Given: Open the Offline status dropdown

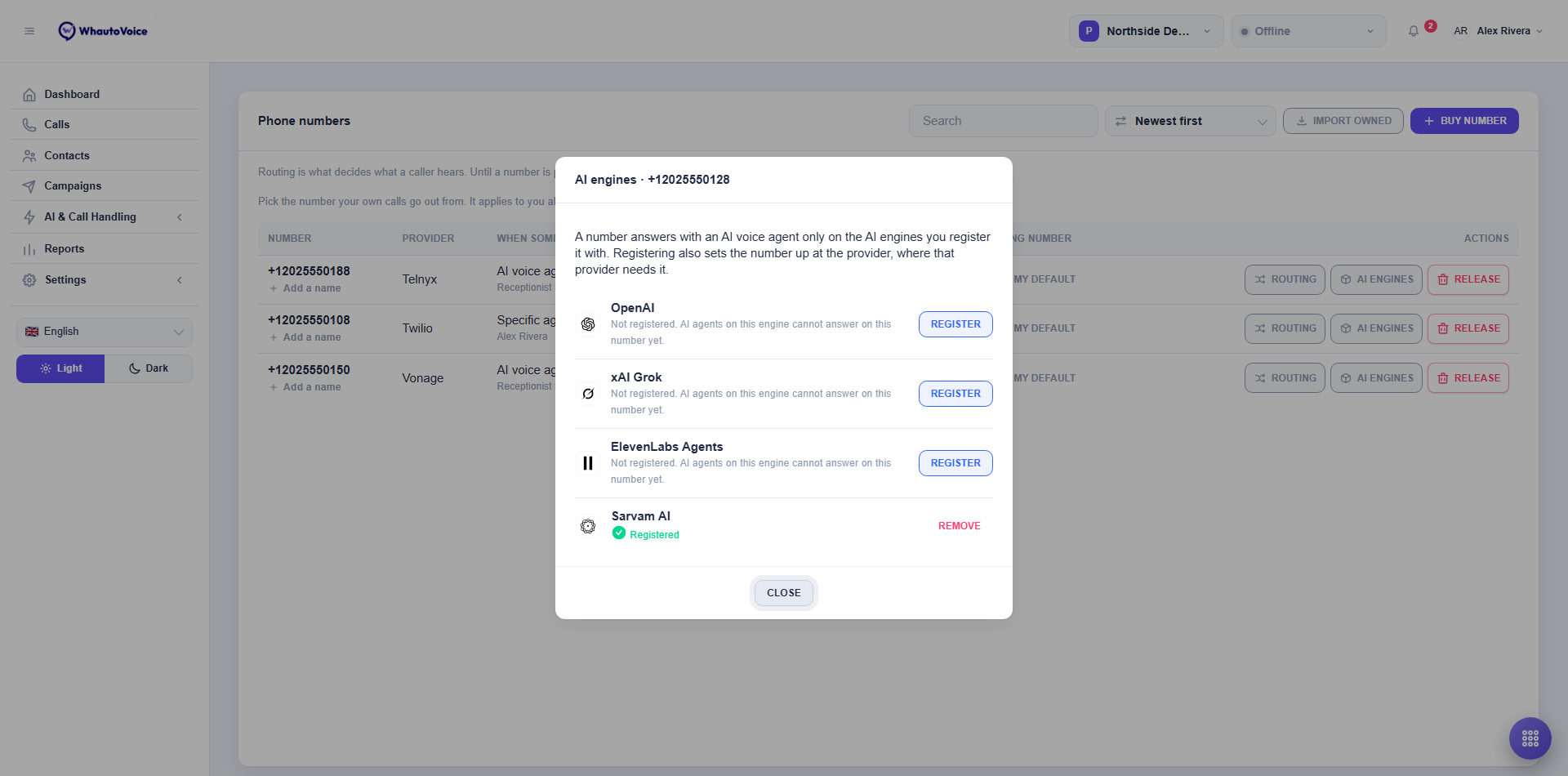Looking at the screenshot, I should click(1308, 31).
